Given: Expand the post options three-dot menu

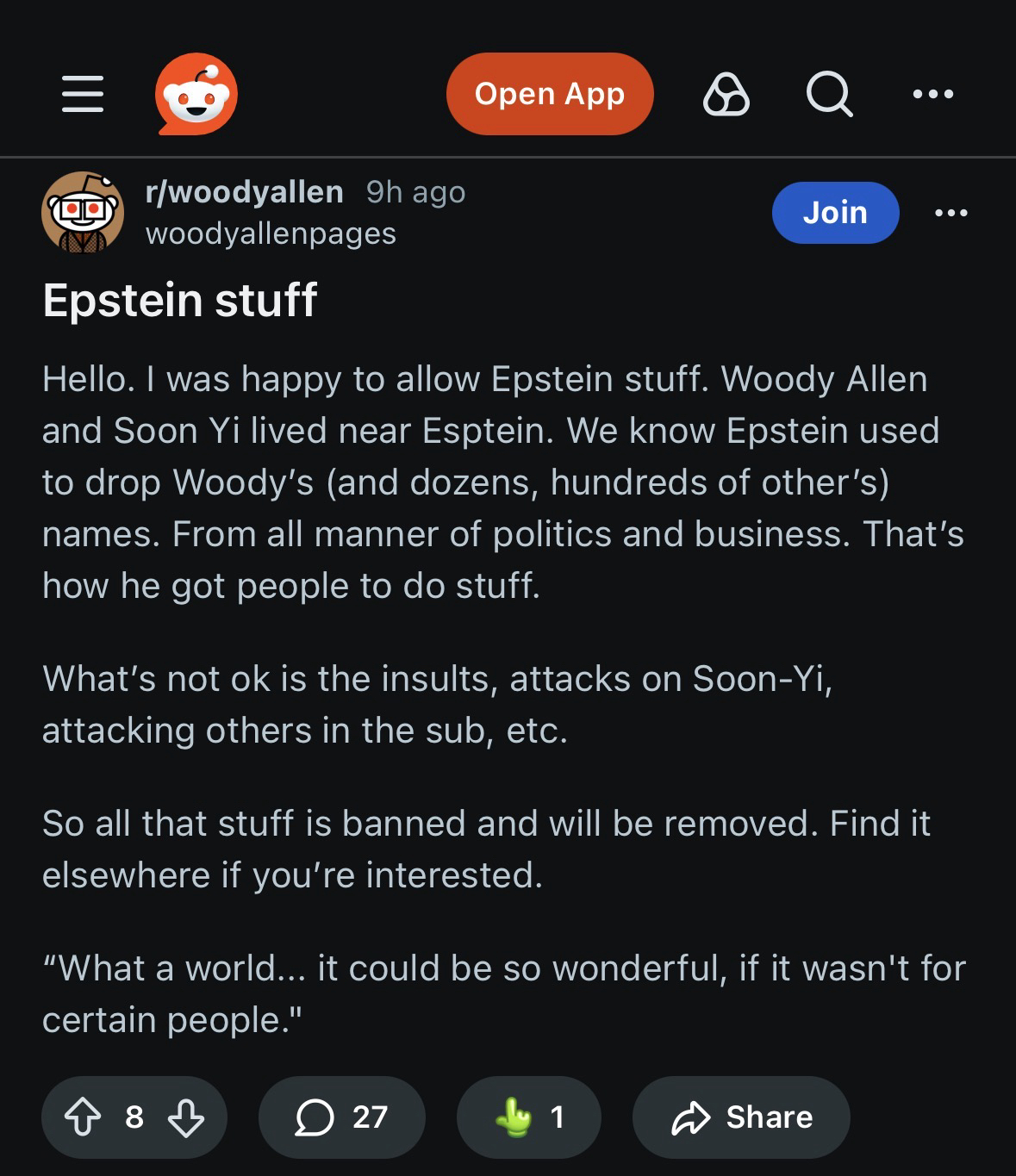Looking at the screenshot, I should (x=951, y=212).
